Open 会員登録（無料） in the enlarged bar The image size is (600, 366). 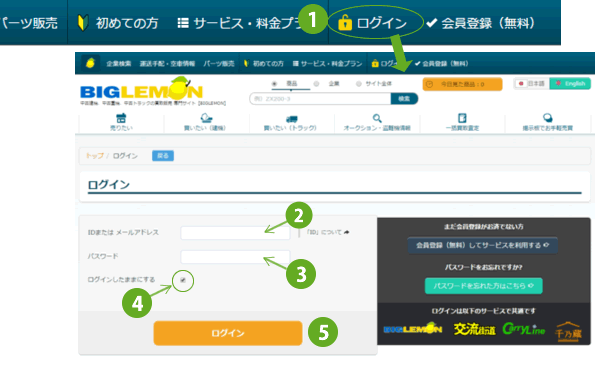pos(481,23)
